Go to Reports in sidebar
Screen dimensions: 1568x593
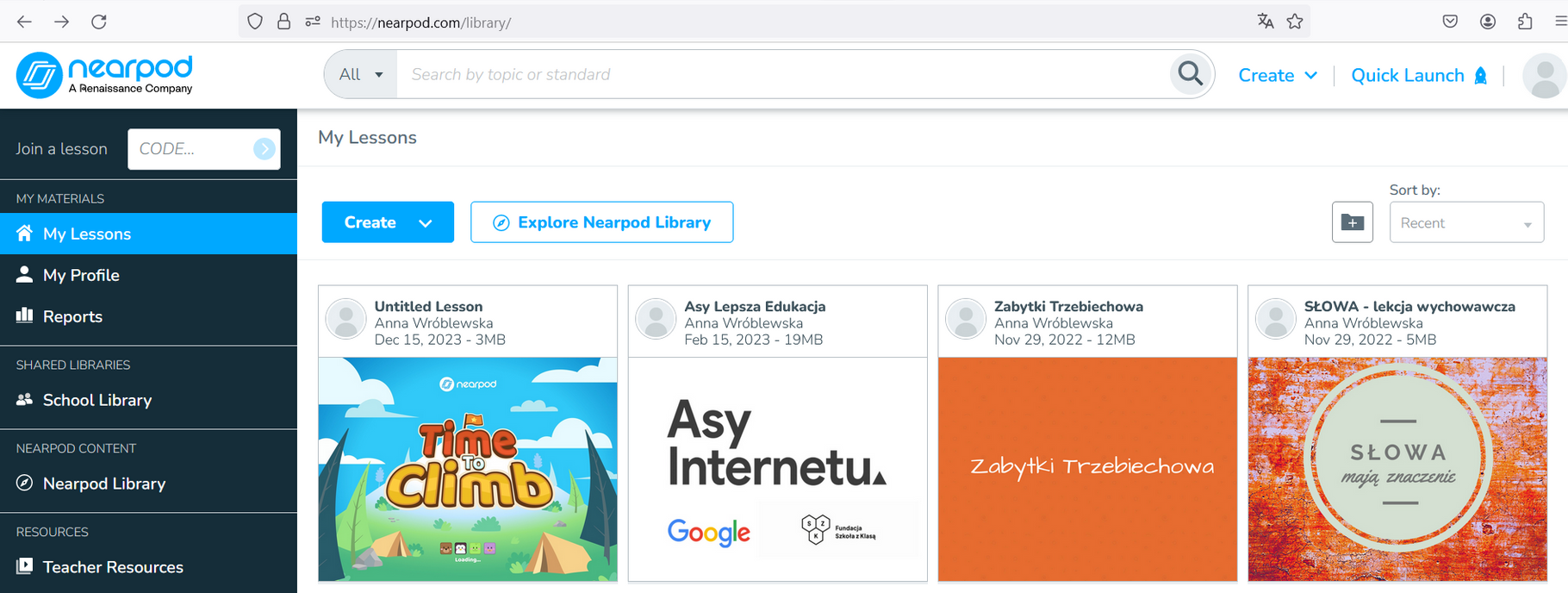pos(72,316)
